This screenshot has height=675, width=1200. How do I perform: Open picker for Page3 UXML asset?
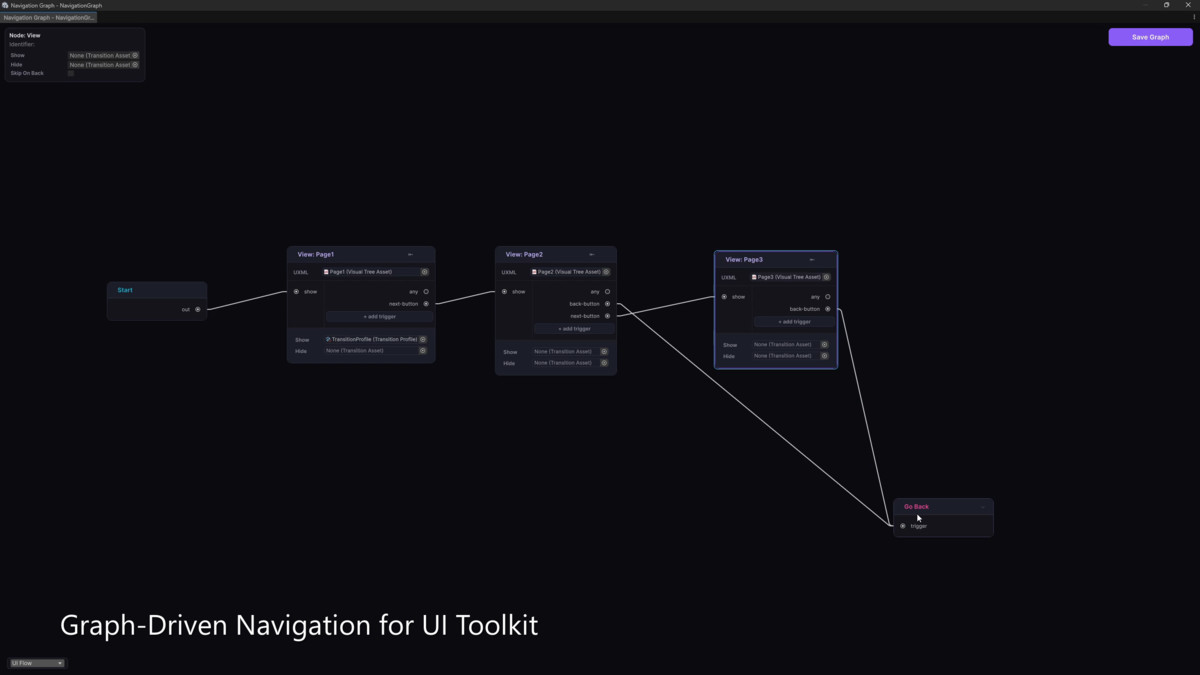826,277
